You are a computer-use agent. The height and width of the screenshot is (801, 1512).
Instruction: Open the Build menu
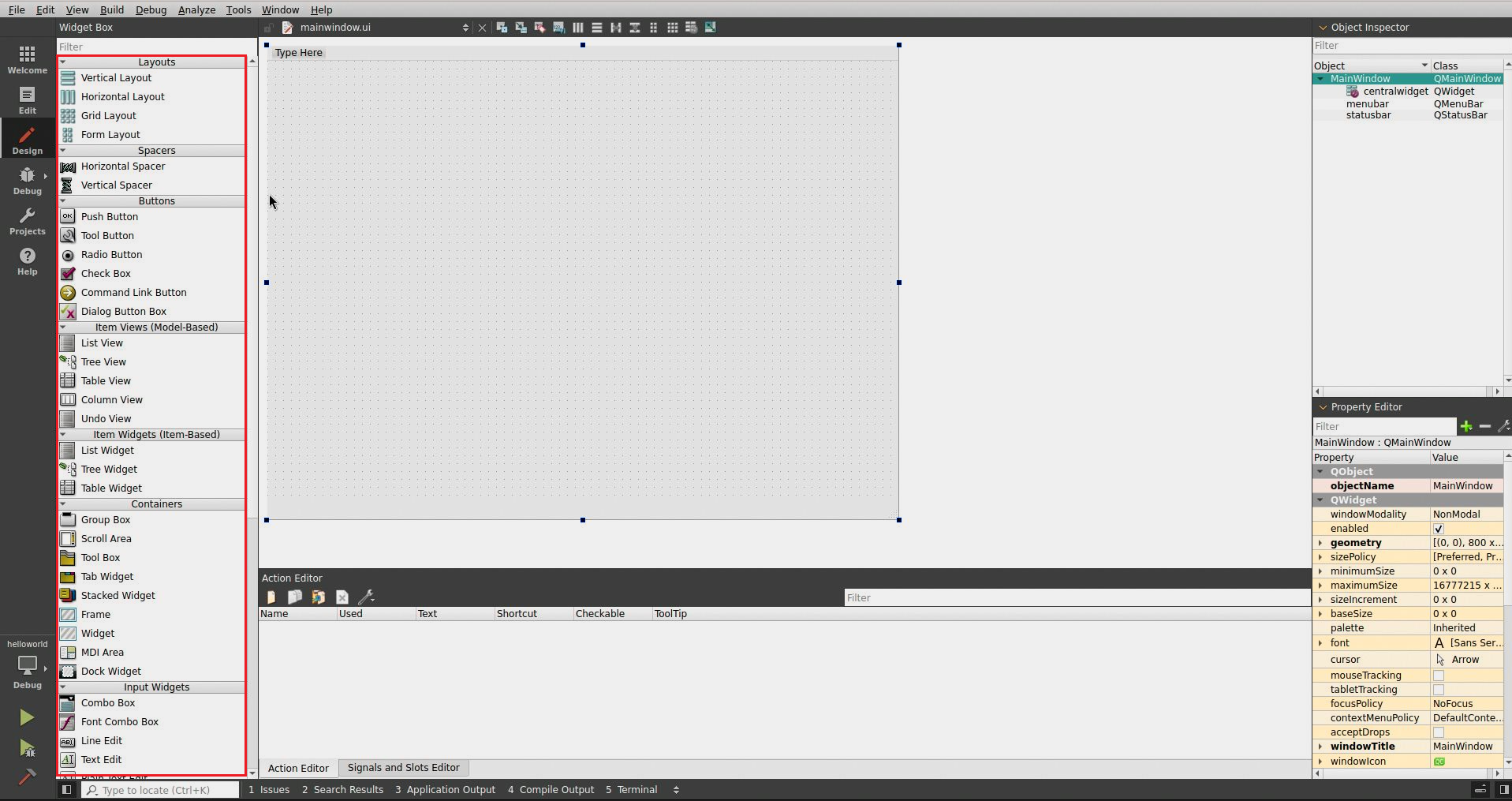coord(111,9)
